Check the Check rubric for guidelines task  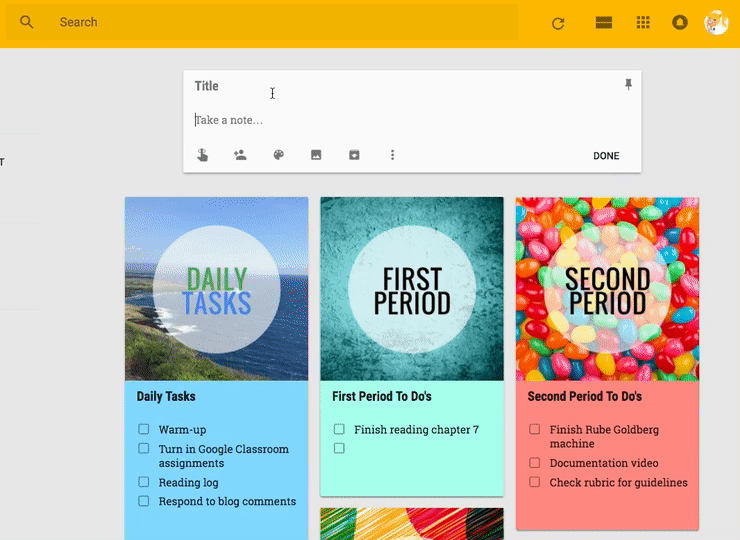534,482
